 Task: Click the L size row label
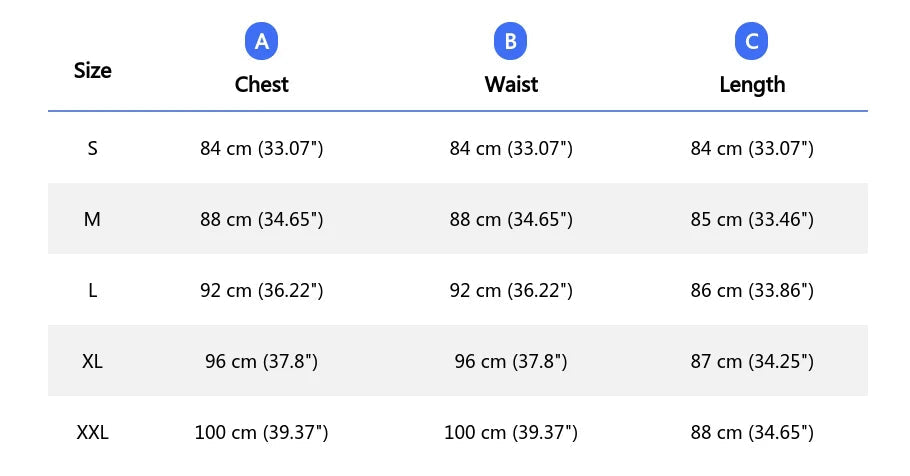pos(92,290)
